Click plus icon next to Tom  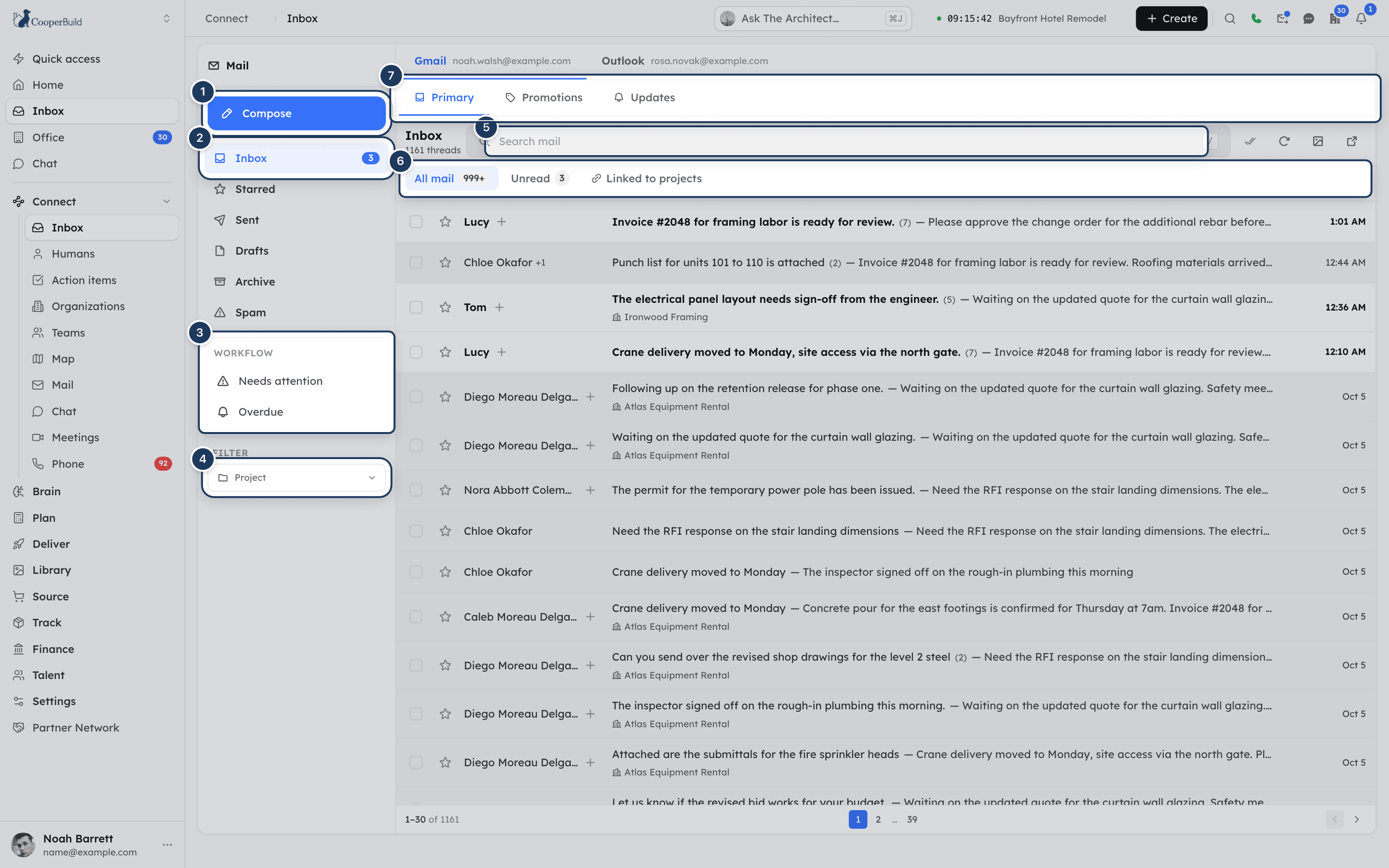[x=499, y=307]
